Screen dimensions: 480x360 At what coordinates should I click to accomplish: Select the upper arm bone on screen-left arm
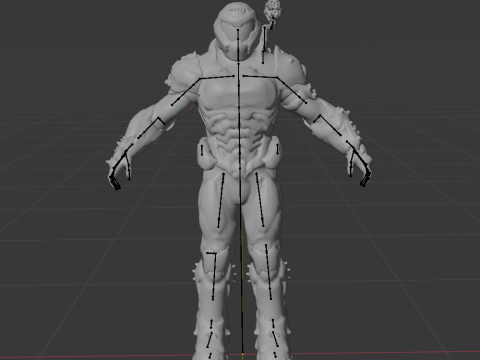point(186,92)
